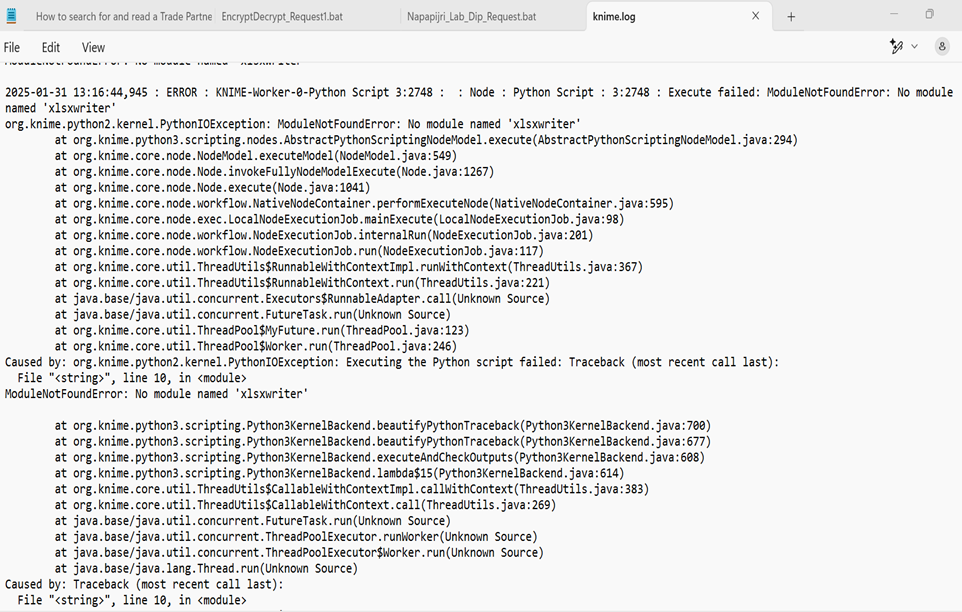Click the "Caused by: Traceback" line
The width and height of the screenshot is (962, 612).
[144, 585]
